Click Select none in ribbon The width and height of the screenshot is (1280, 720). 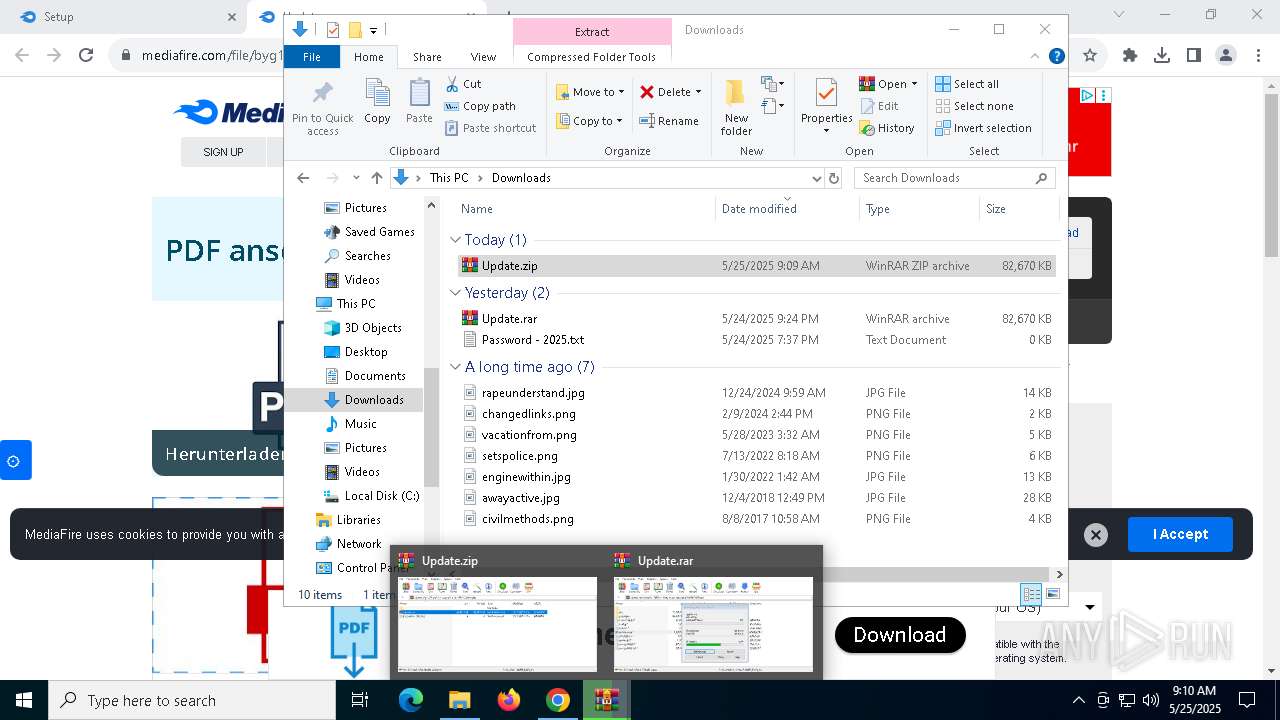tap(974, 106)
